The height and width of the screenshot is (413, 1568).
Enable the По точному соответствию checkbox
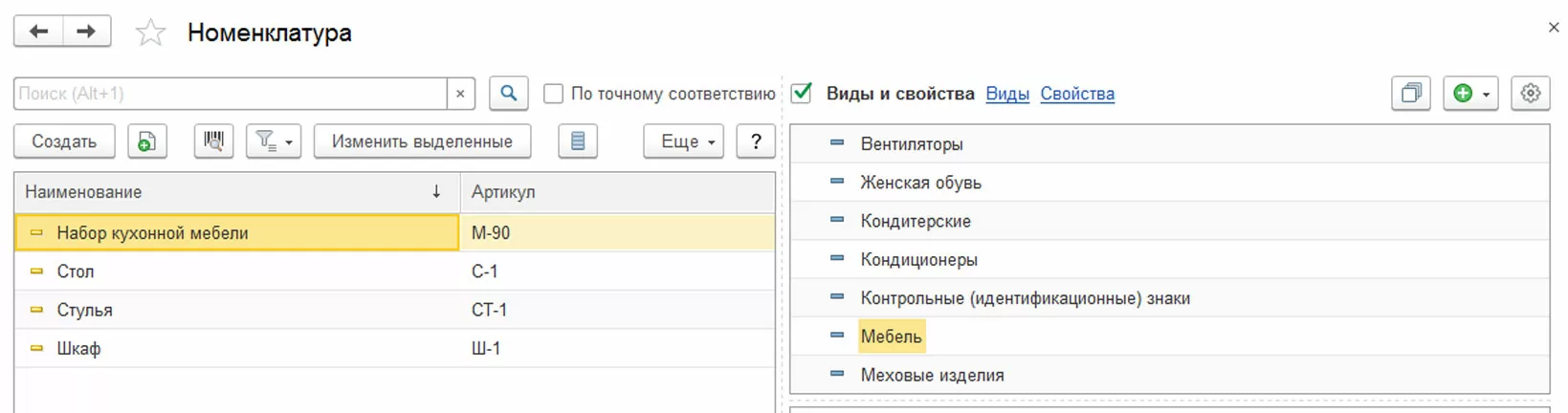(553, 94)
